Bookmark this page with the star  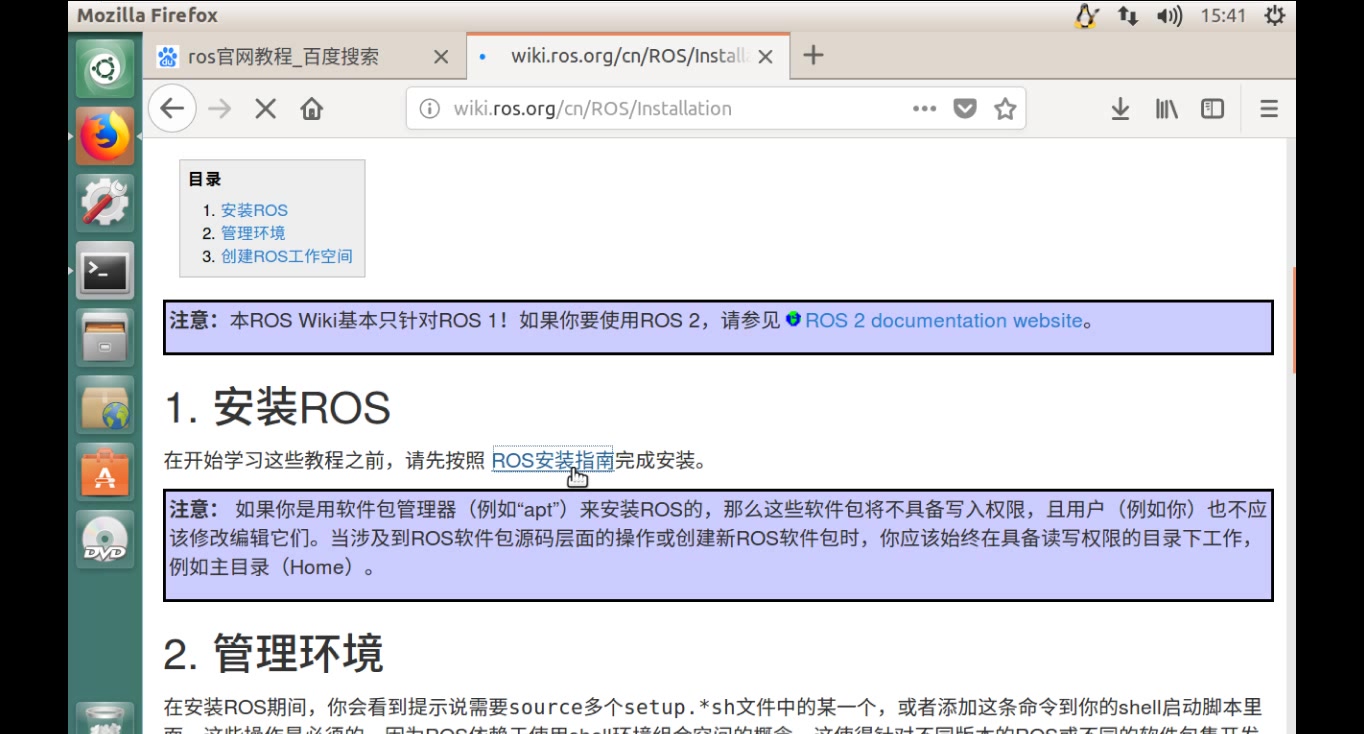pos(1005,108)
